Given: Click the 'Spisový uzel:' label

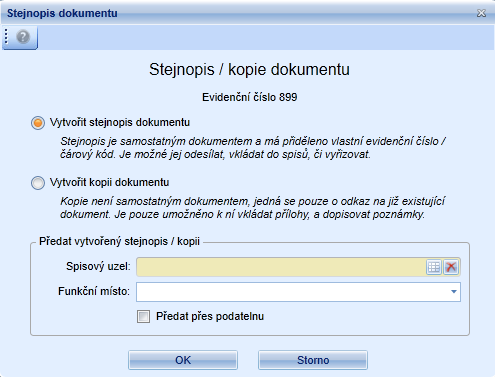Looking at the screenshot, I should [98, 267].
